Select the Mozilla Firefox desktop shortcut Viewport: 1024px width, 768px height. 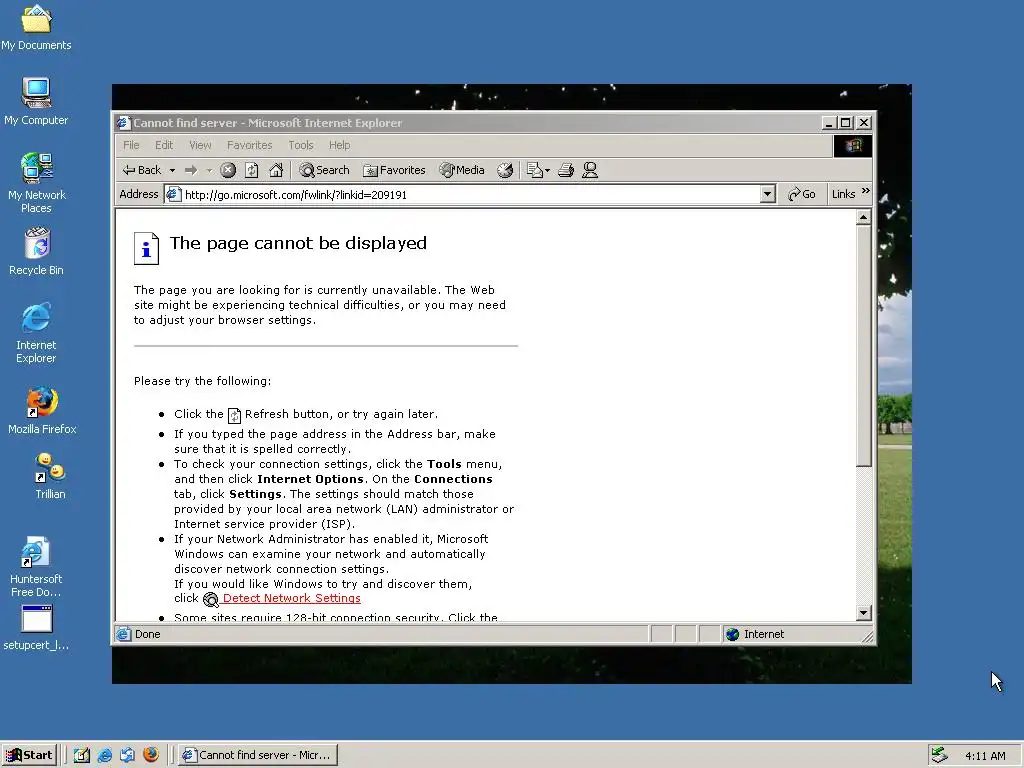coord(42,411)
